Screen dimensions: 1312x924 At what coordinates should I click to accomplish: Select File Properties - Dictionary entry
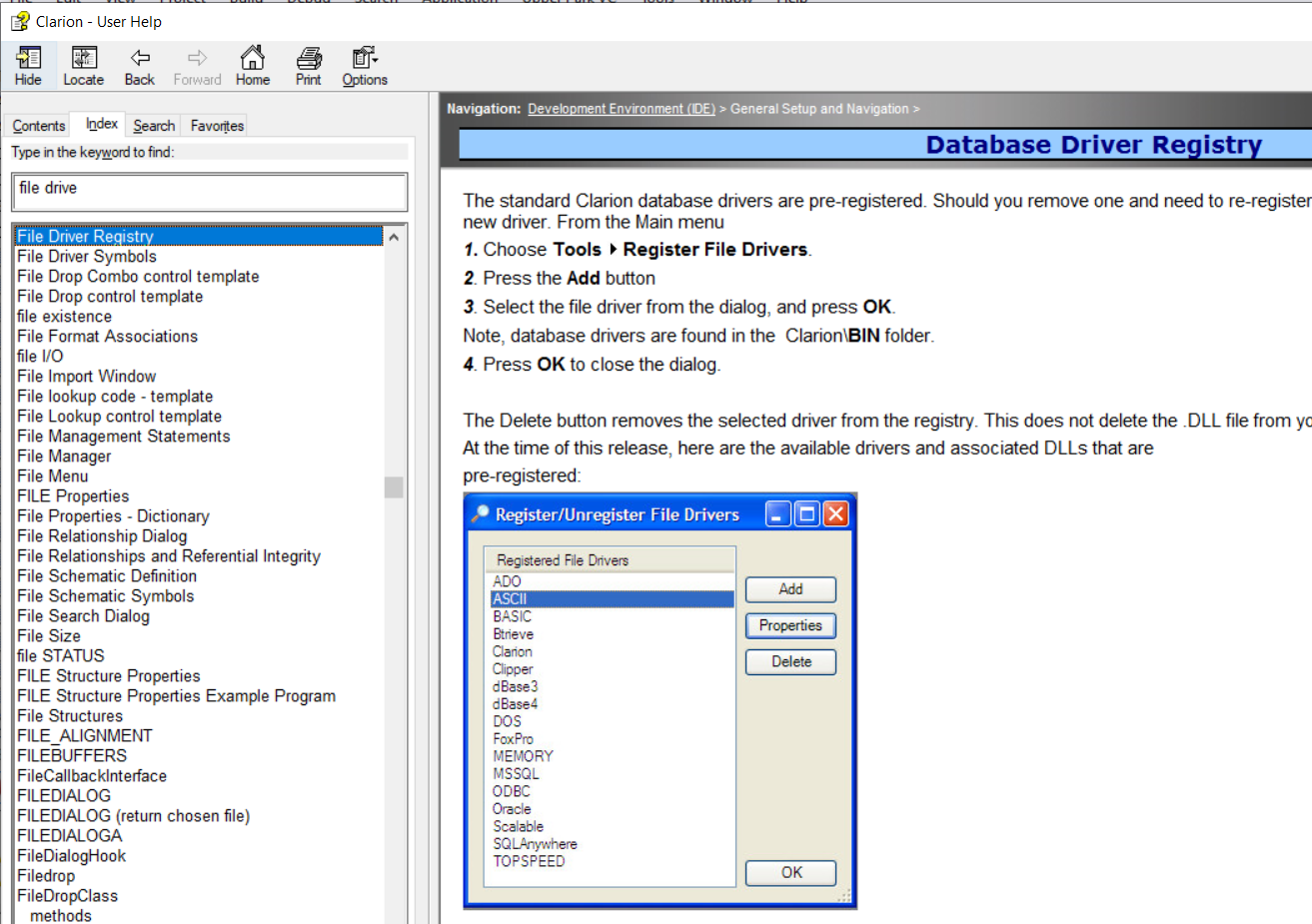click(113, 516)
